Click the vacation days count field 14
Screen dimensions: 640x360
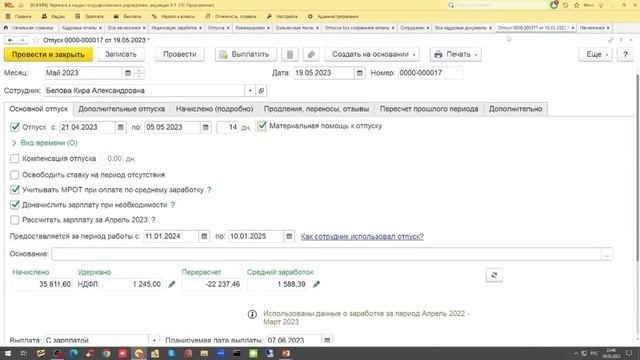coord(228,127)
